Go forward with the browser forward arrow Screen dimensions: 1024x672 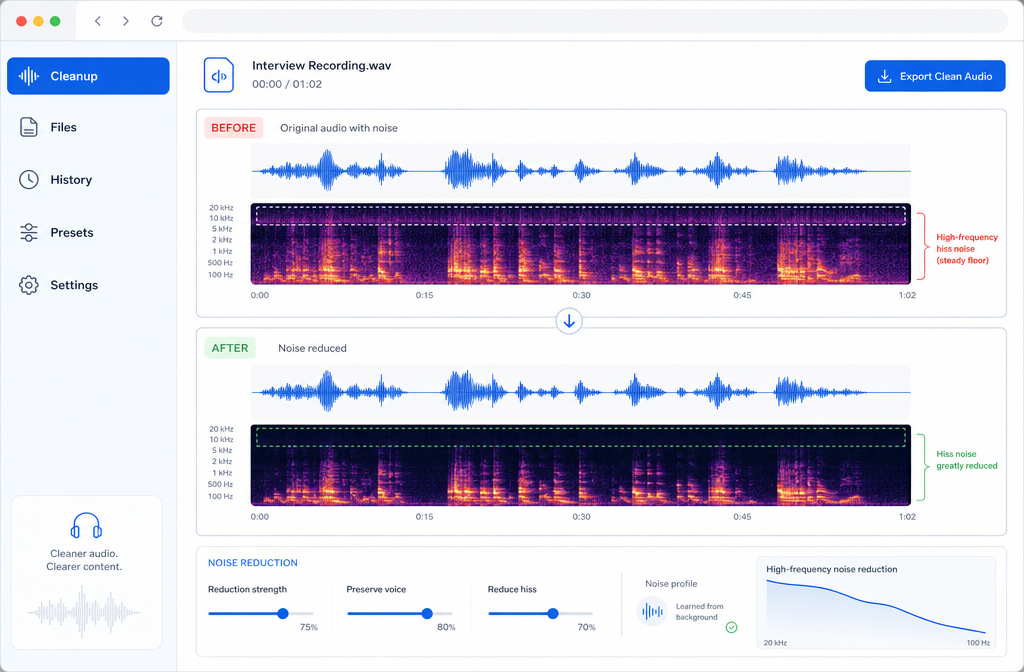125,21
